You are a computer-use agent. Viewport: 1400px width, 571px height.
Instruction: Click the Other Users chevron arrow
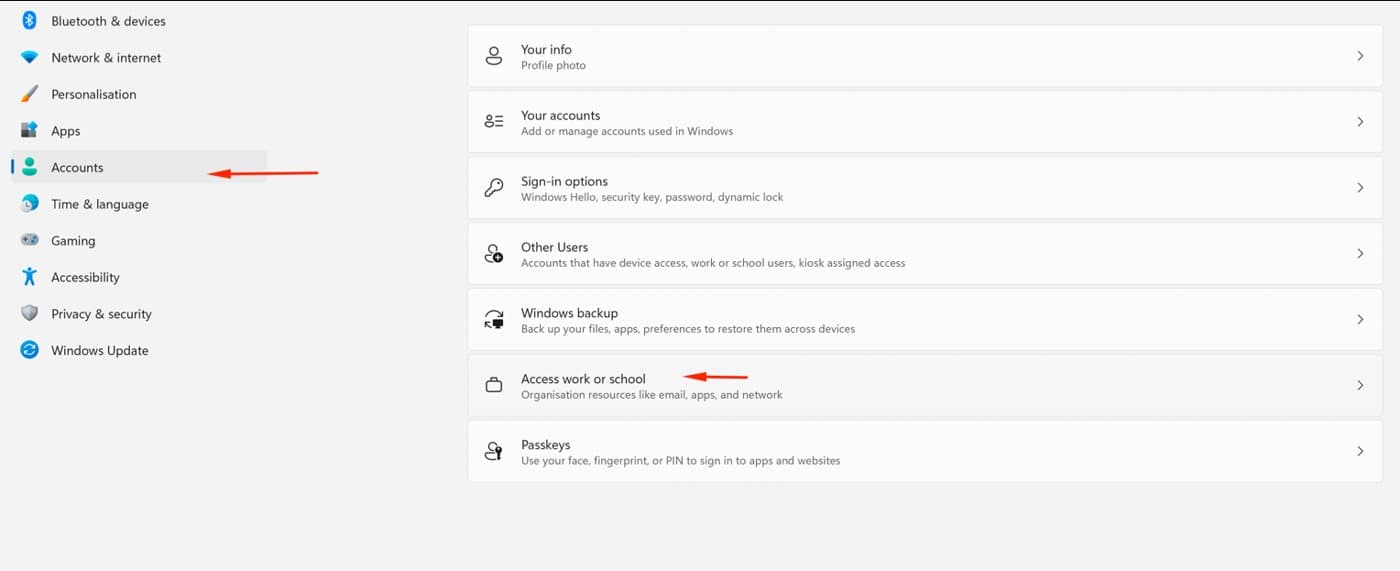[x=1360, y=254]
